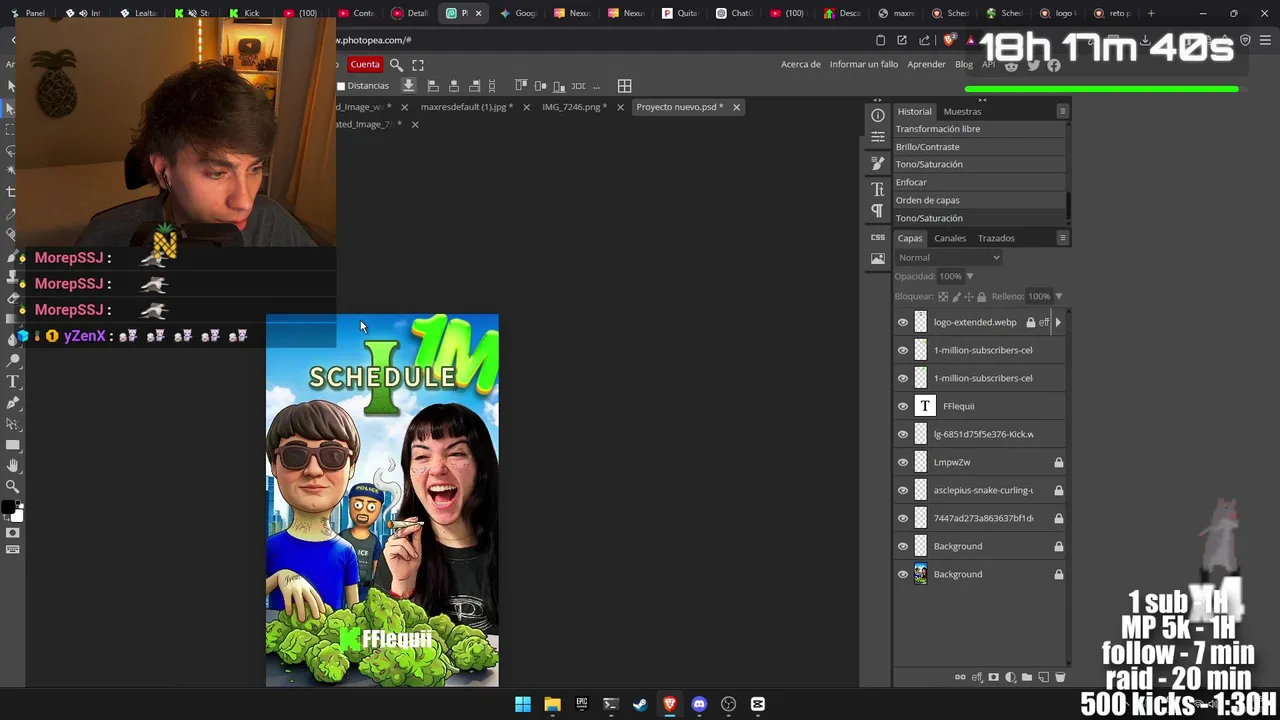The height and width of the screenshot is (720, 1280).
Task: Lock image pixels brush icon
Action: click(x=956, y=296)
